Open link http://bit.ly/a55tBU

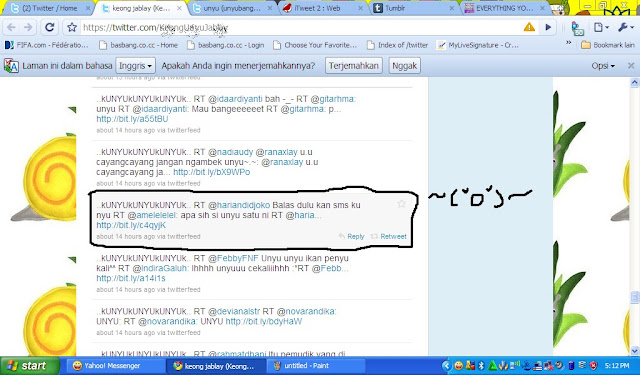tap(132, 119)
